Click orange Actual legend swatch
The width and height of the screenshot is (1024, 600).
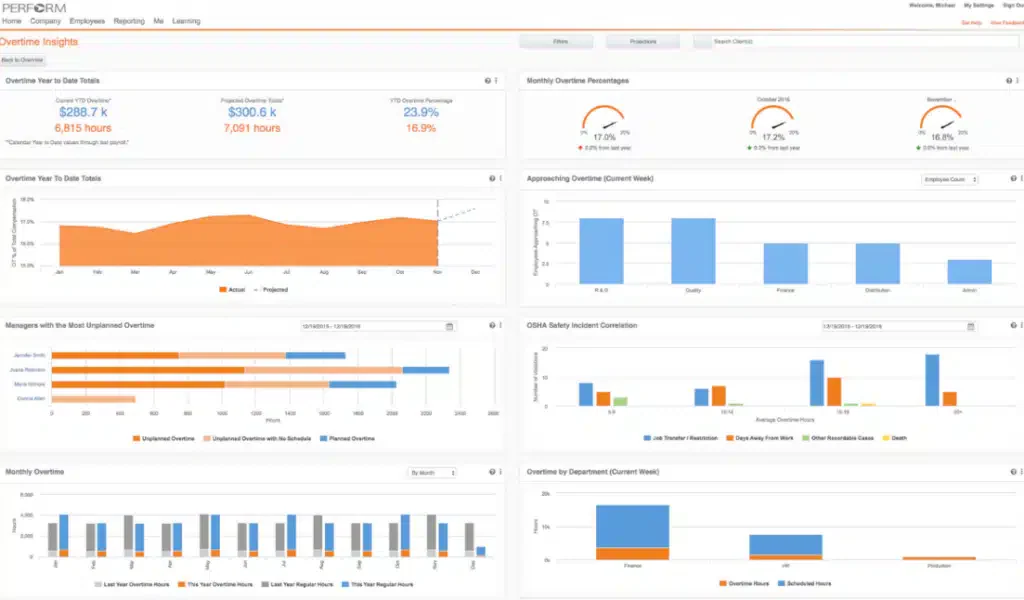point(223,289)
